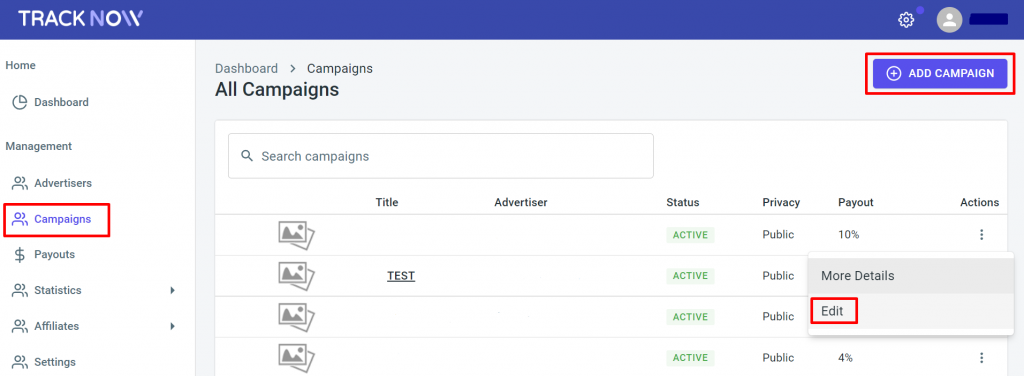Click the ADD CAMPAIGN button

click(940, 74)
